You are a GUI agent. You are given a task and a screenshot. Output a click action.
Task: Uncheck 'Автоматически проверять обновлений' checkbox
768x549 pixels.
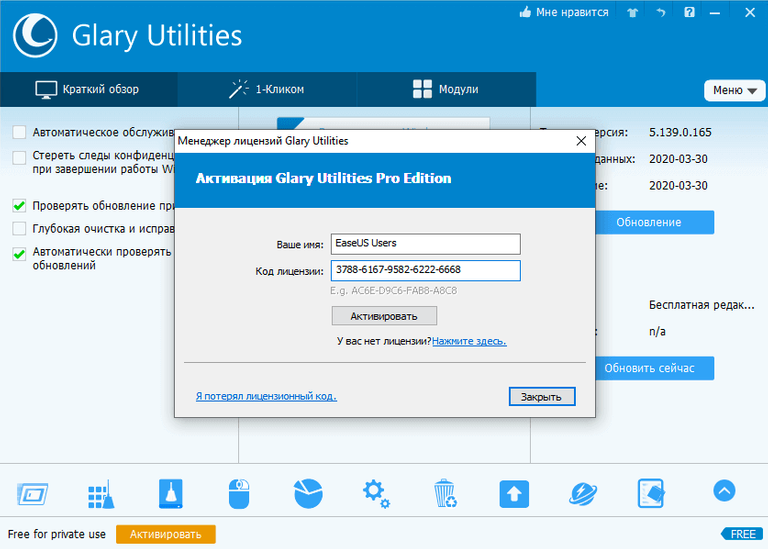19,254
